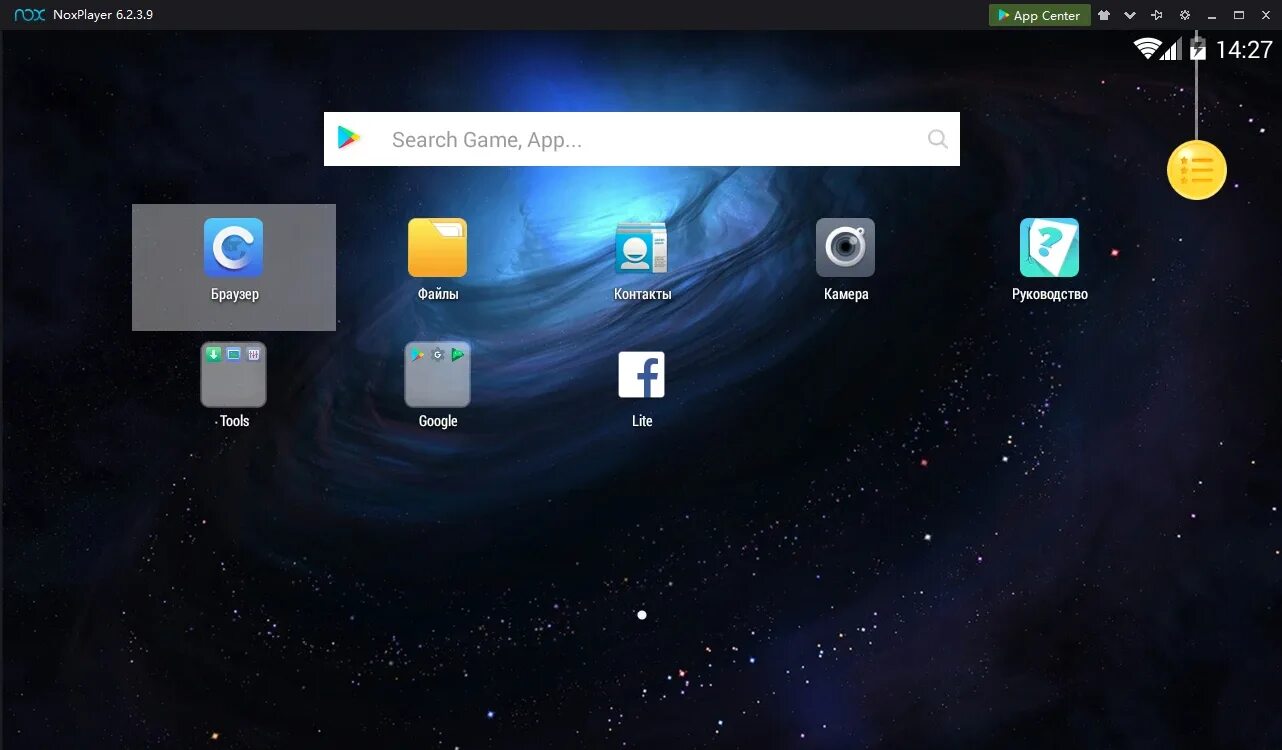Click the home screen page indicator dot
The width and height of the screenshot is (1282, 750).
[642, 615]
